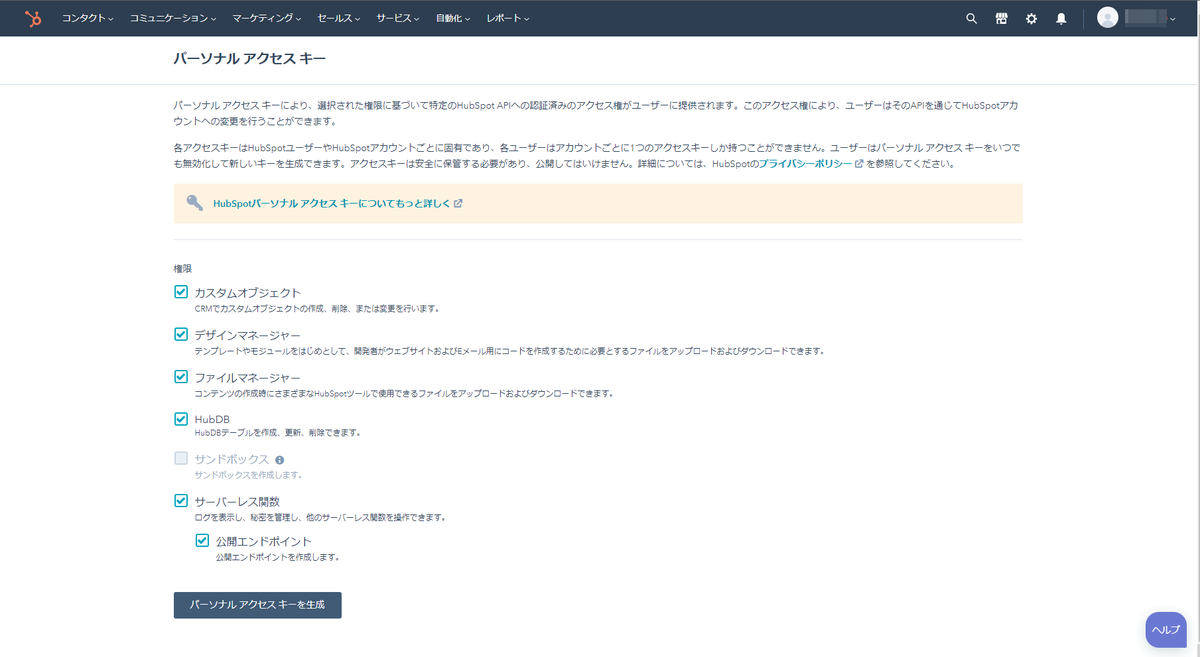This screenshot has width=1200, height=657.
Task: Toggle the サーバーレス関数 checkbox
Action: (x=181, y=501)
